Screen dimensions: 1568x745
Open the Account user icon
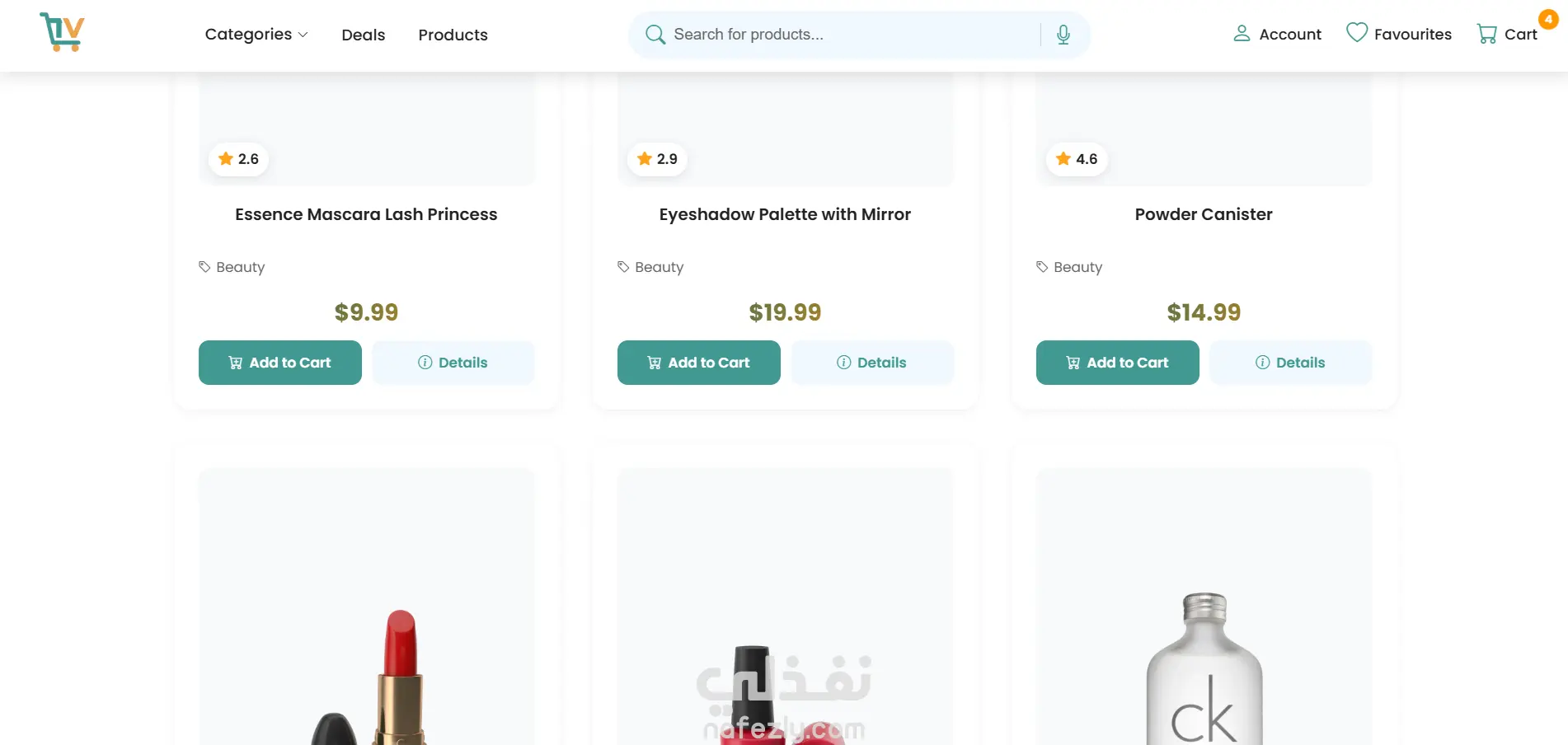click(1242, 34)
